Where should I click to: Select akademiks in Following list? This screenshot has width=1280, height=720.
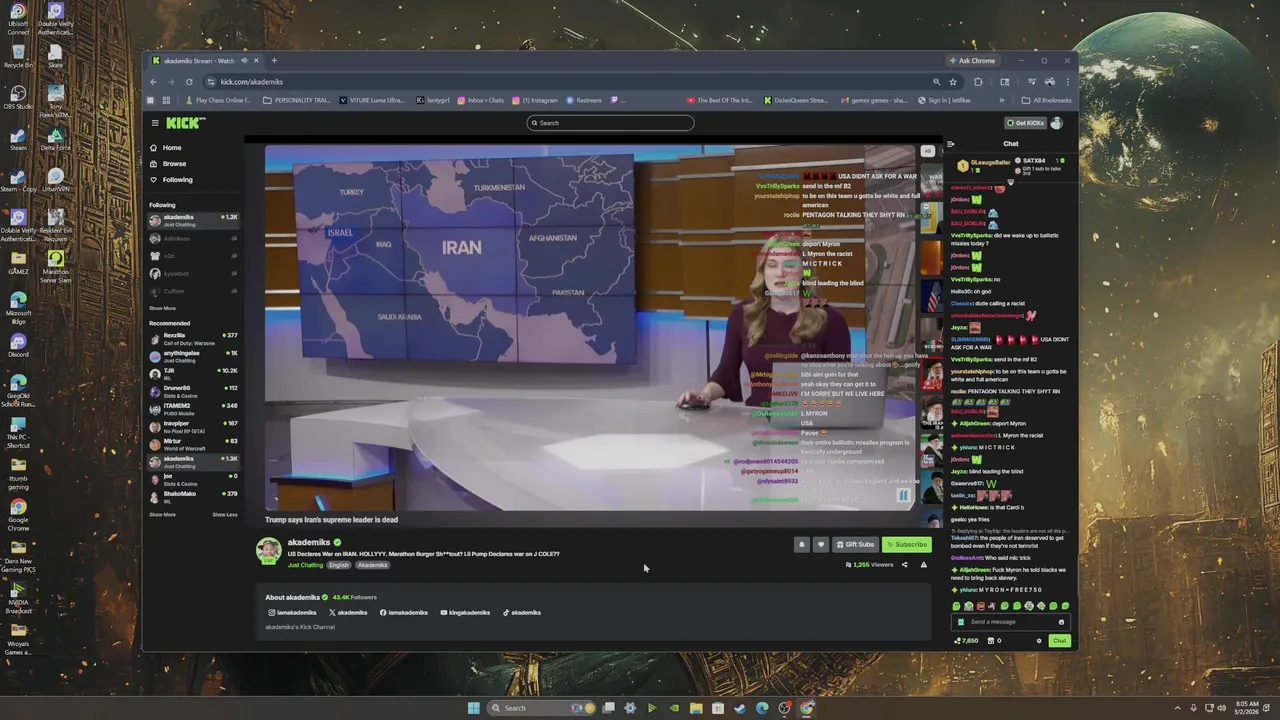point(193,219)
